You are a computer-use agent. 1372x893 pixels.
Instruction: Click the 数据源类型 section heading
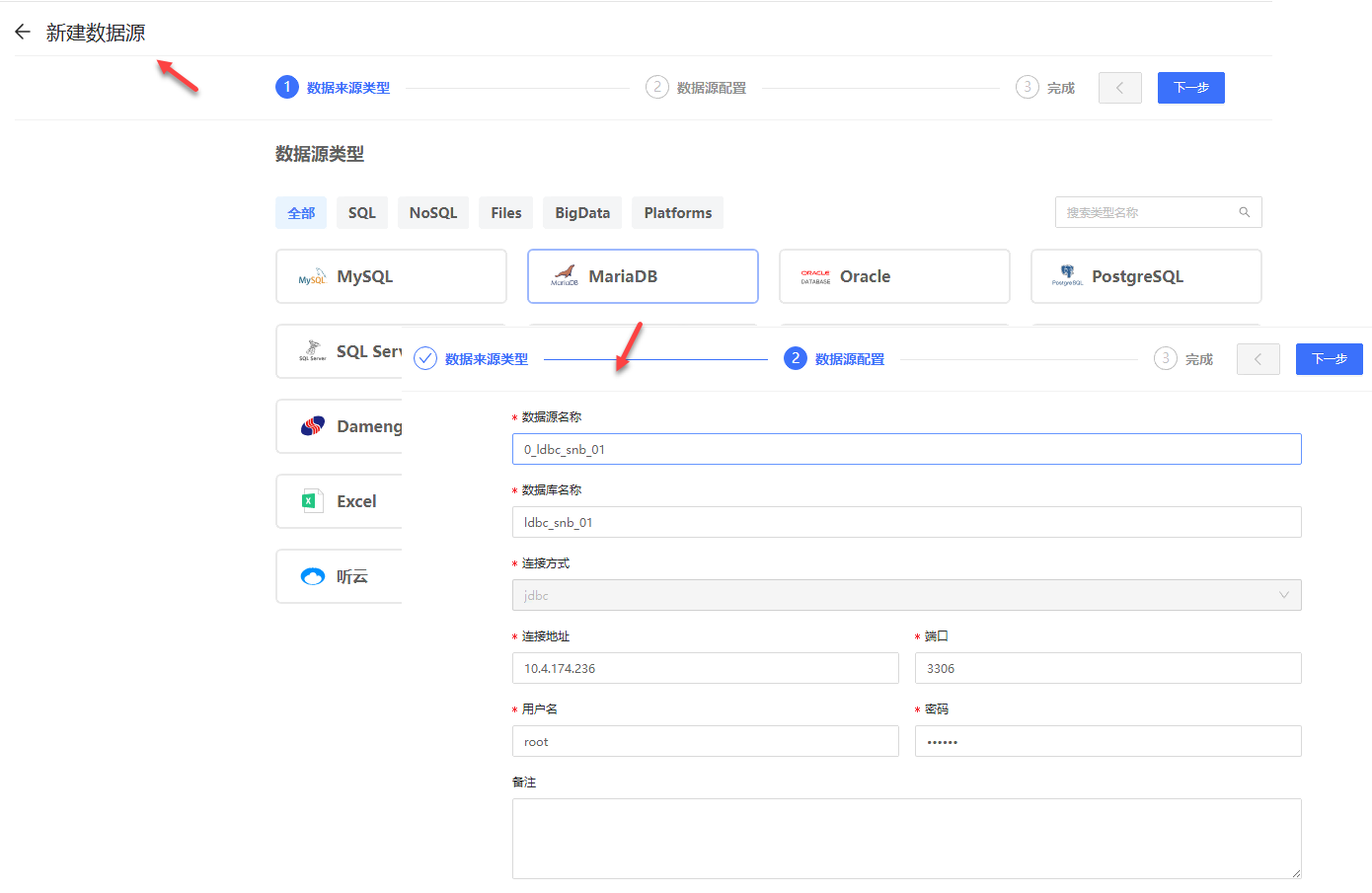click(x=320, y=154)
